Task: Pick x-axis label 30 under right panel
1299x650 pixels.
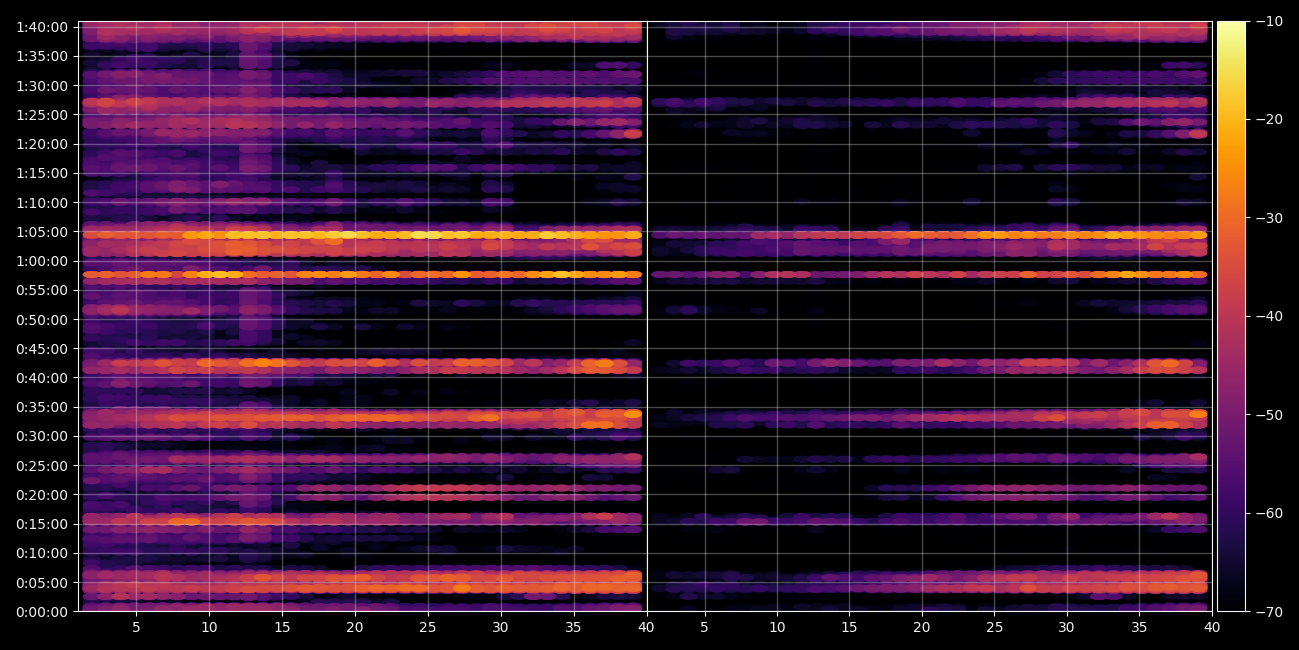Action: (1067, 628)
